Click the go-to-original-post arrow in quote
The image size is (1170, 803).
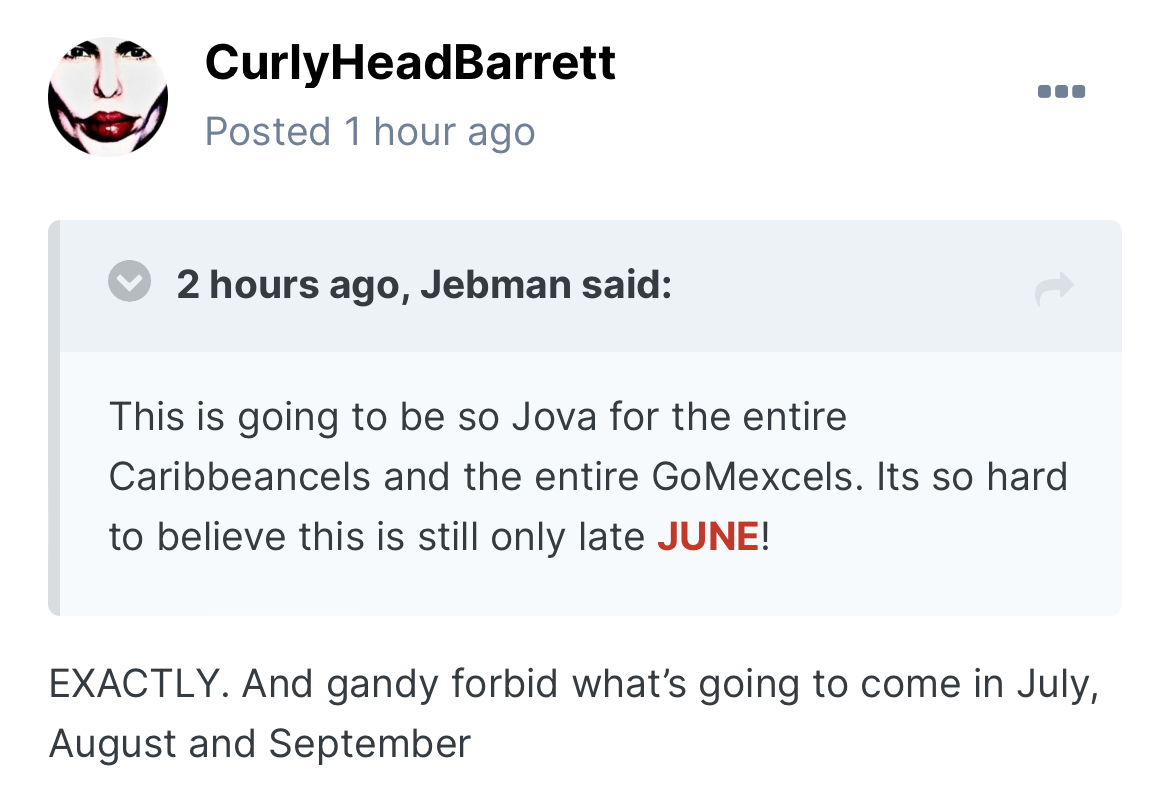1054,289
